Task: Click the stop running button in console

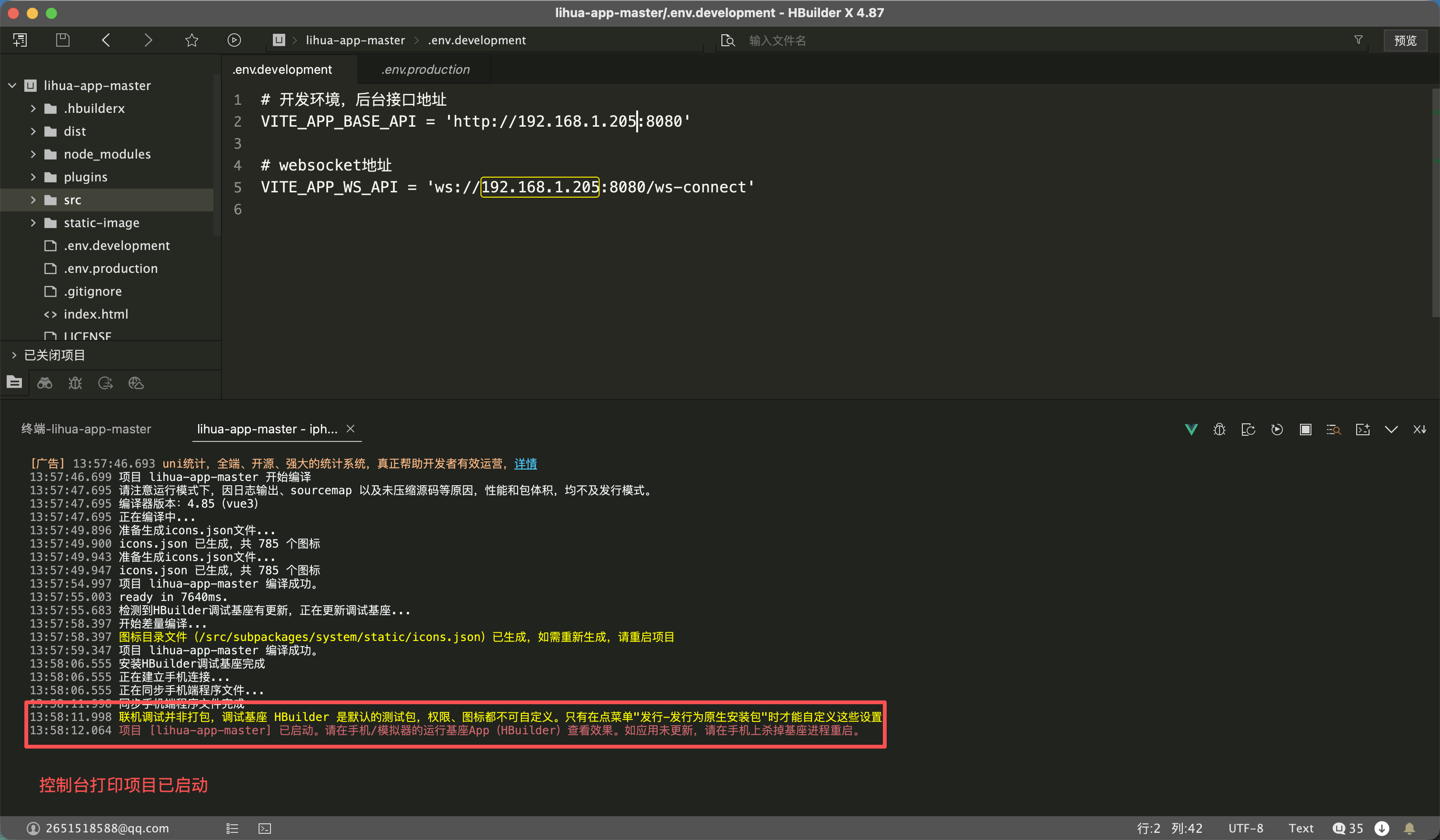Action: [1305, 430]
